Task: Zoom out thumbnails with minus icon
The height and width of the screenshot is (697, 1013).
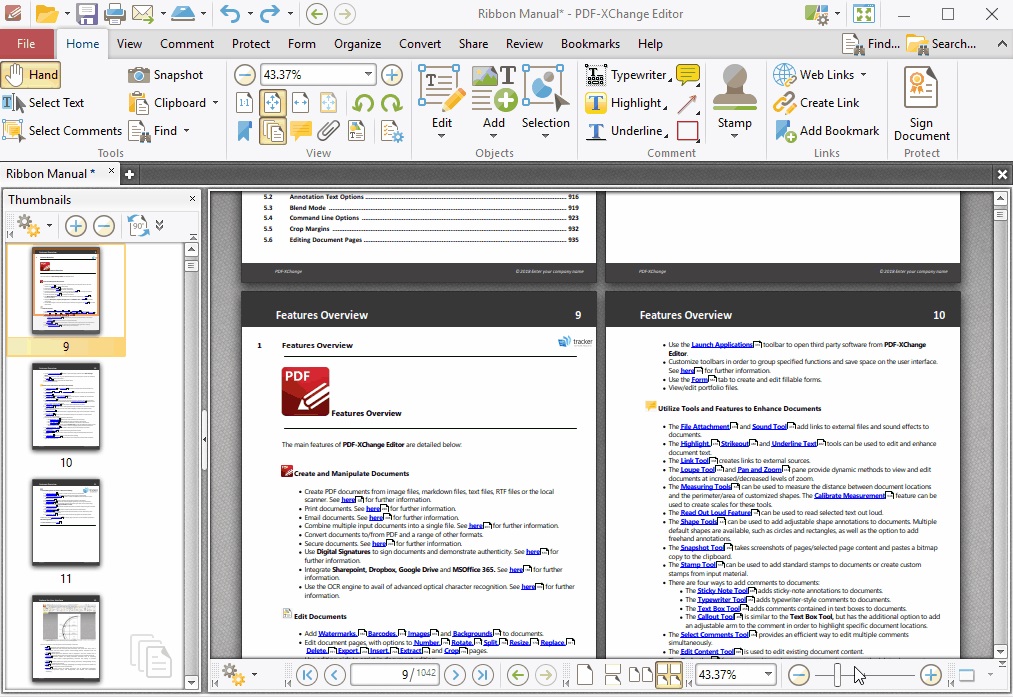Action: 104,225
